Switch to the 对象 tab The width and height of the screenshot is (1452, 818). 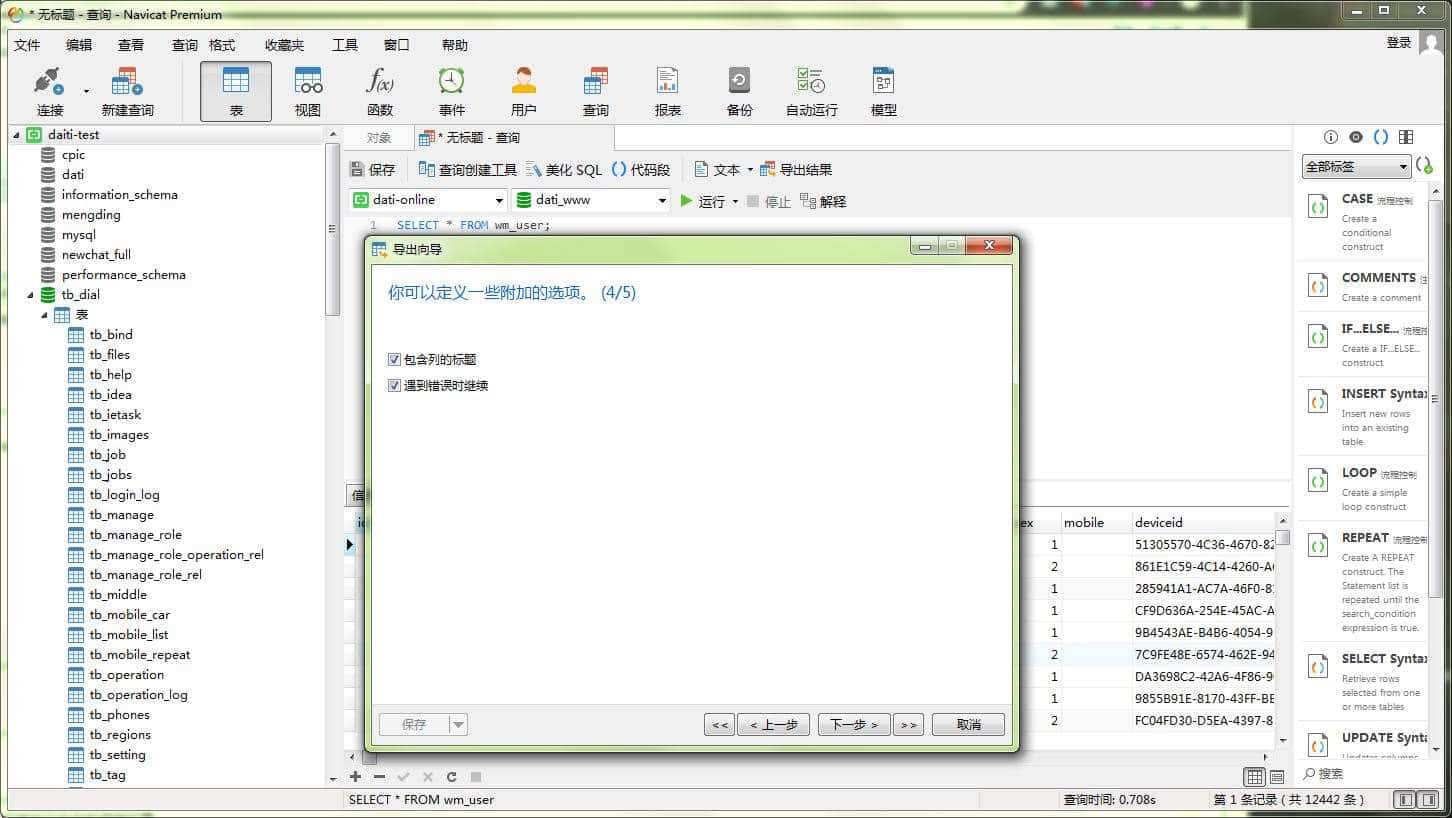point(379,137)
